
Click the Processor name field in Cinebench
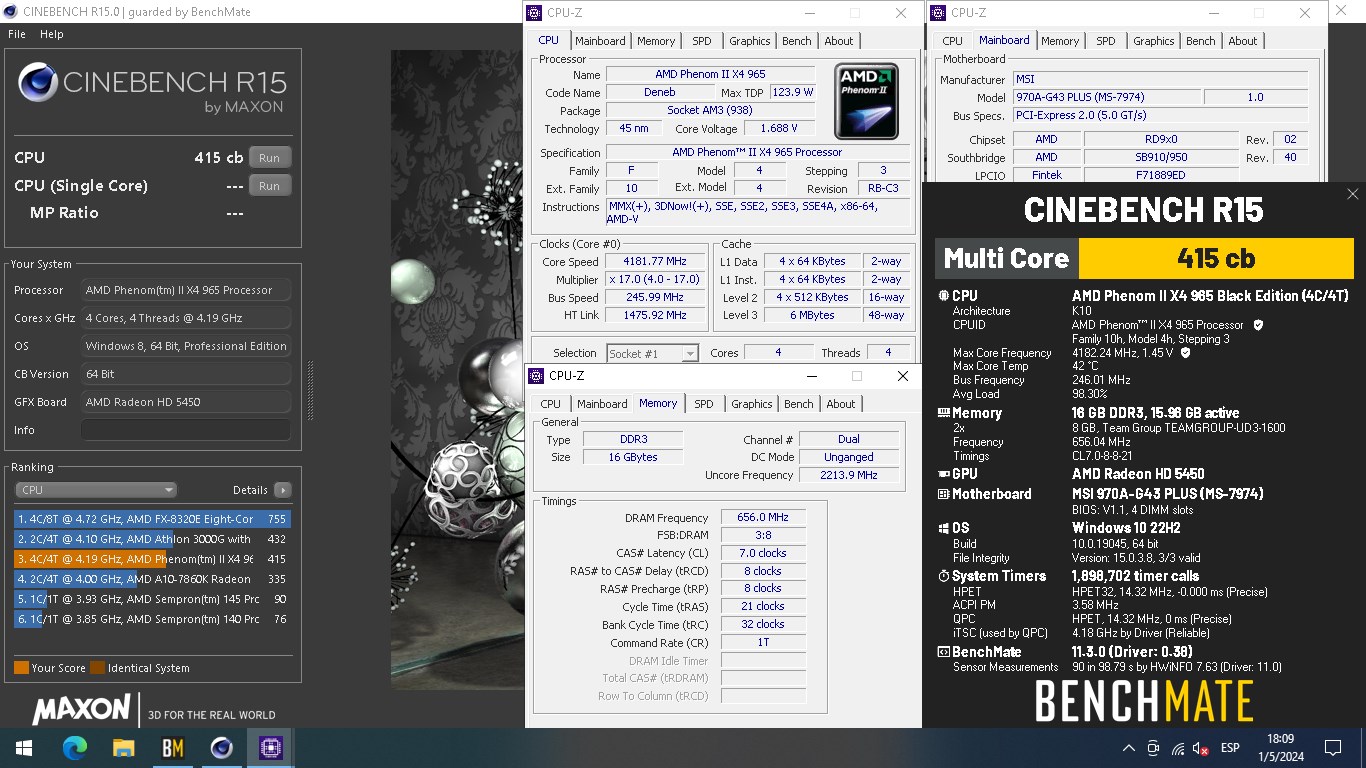[x=186, y=290]
